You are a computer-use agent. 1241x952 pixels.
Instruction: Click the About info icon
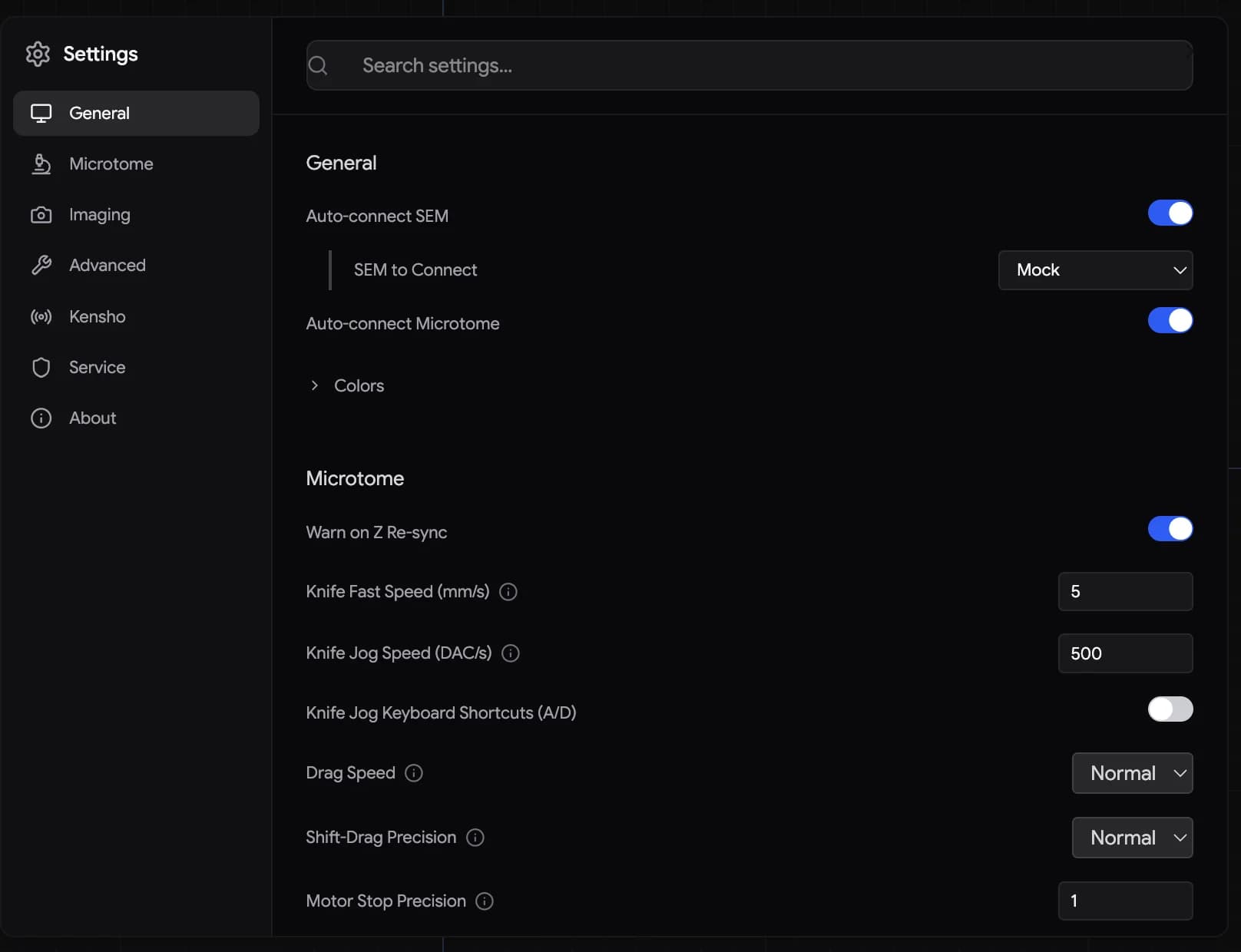(x=41, y=418)
